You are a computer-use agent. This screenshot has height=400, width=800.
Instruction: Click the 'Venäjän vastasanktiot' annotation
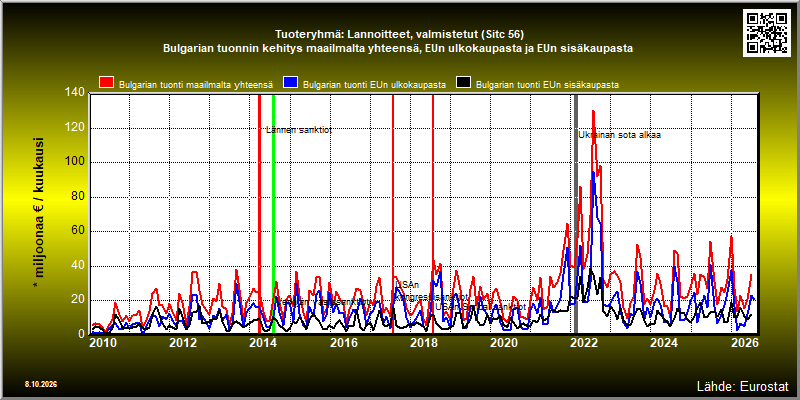coord(323,302)
